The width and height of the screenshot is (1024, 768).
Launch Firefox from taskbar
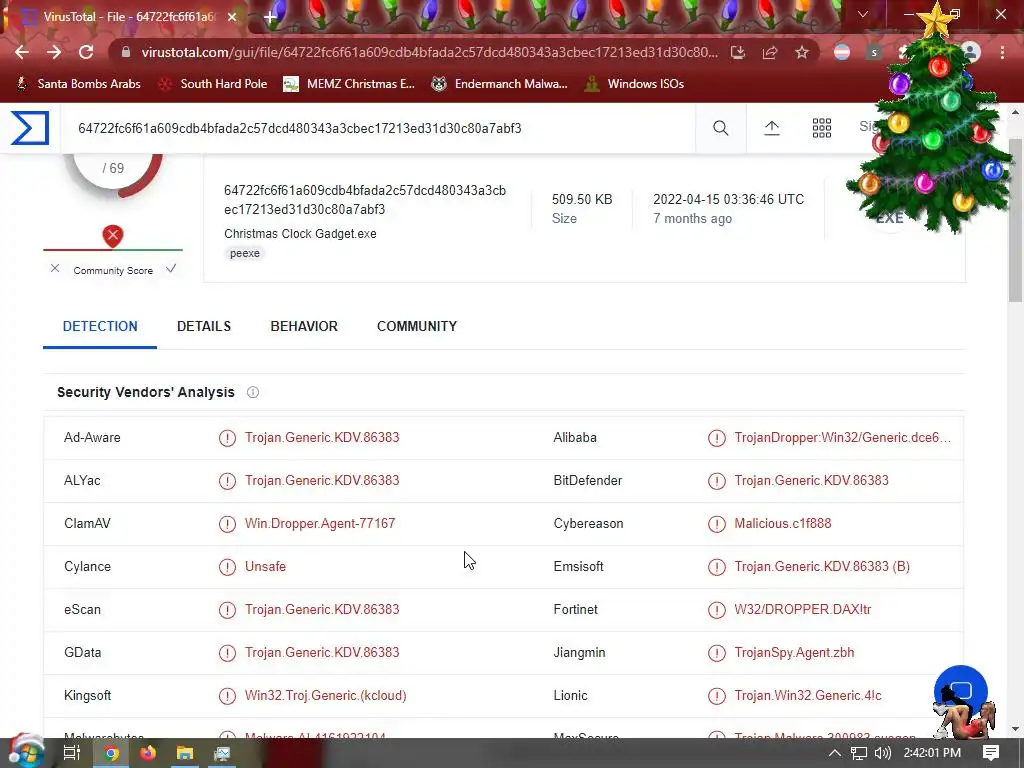[148, 753]
